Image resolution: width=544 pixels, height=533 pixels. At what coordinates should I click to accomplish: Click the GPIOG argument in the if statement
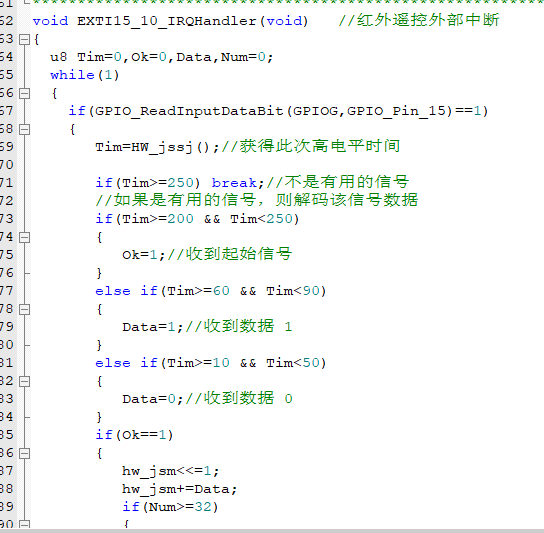click(x=316, y=111)
